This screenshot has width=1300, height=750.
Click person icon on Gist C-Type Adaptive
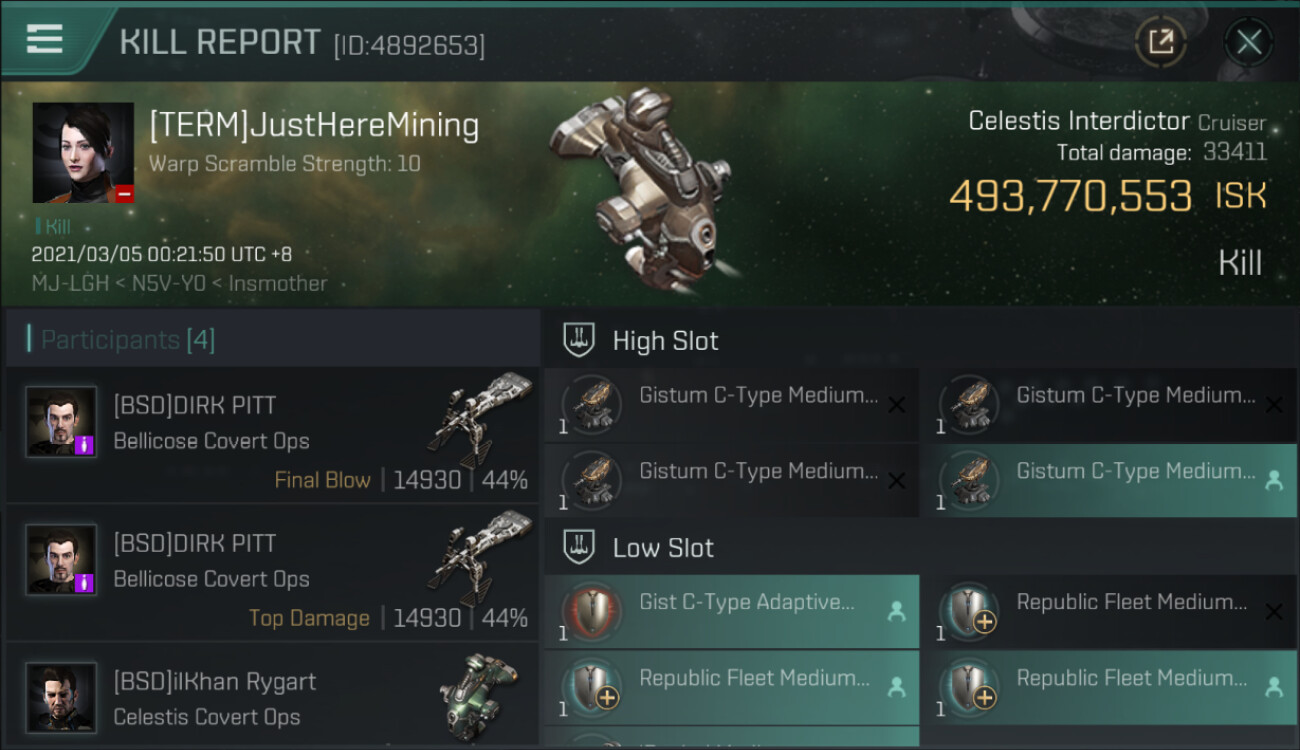(x=896, y=612)
